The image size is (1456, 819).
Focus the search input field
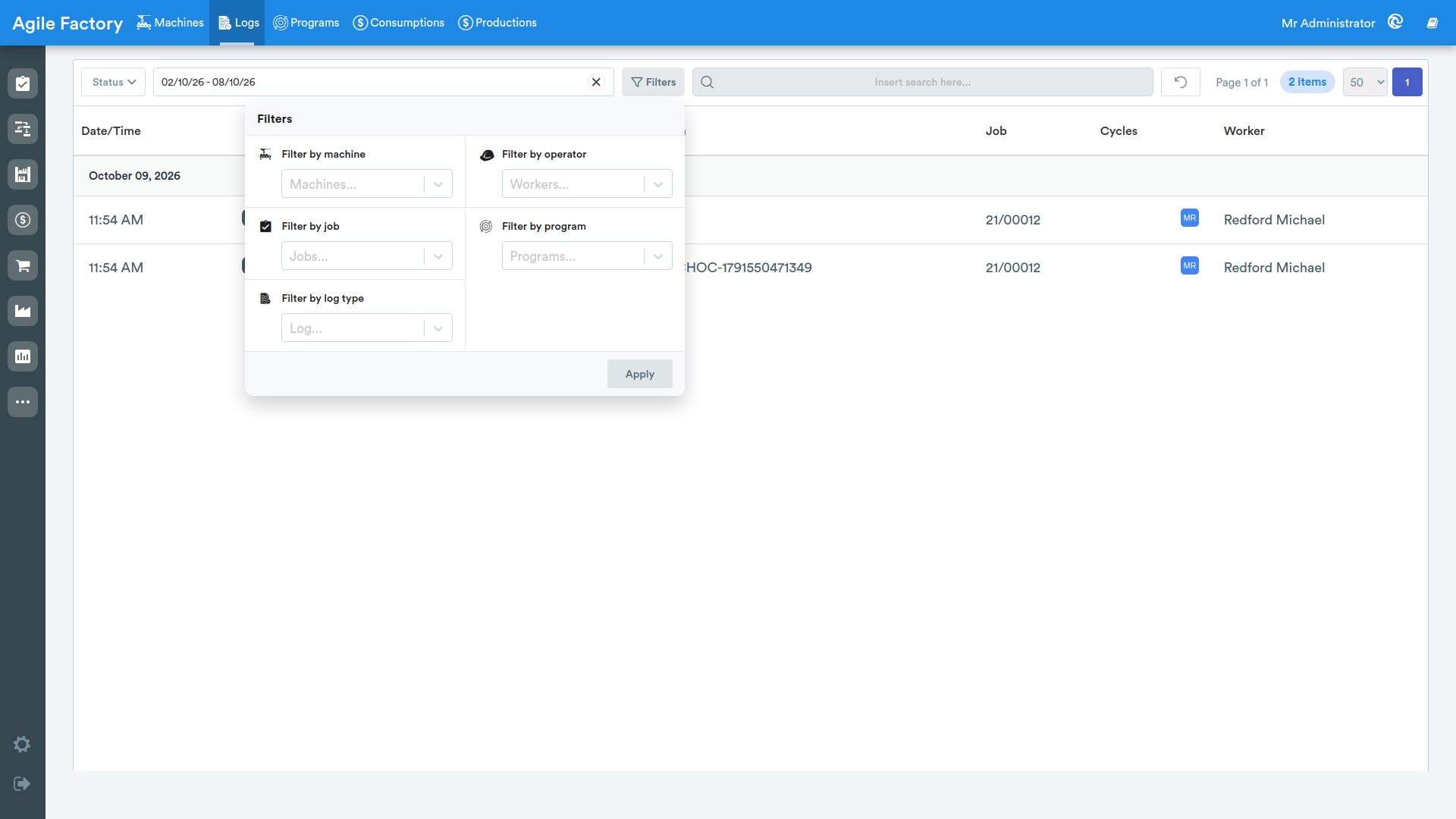point(923,82)
